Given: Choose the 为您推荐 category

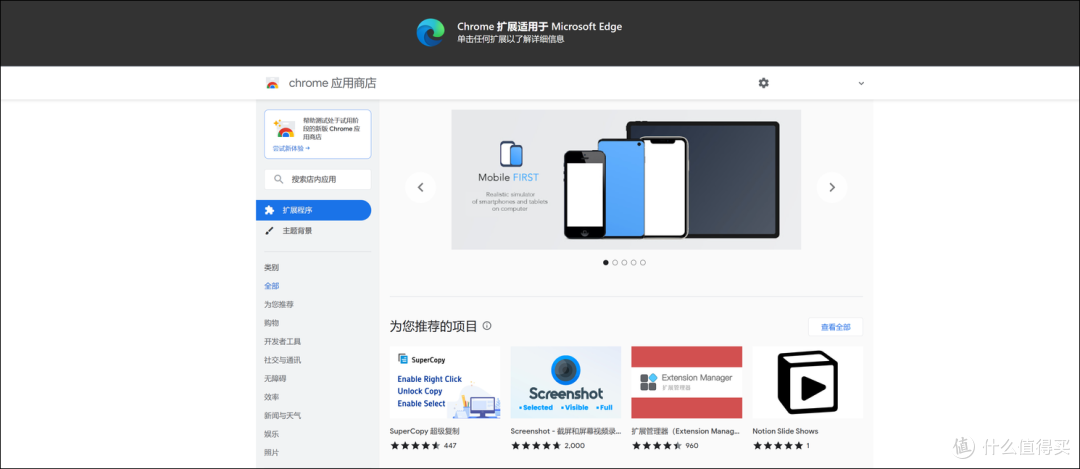Looking at the screenshot, I should point(279,304).
